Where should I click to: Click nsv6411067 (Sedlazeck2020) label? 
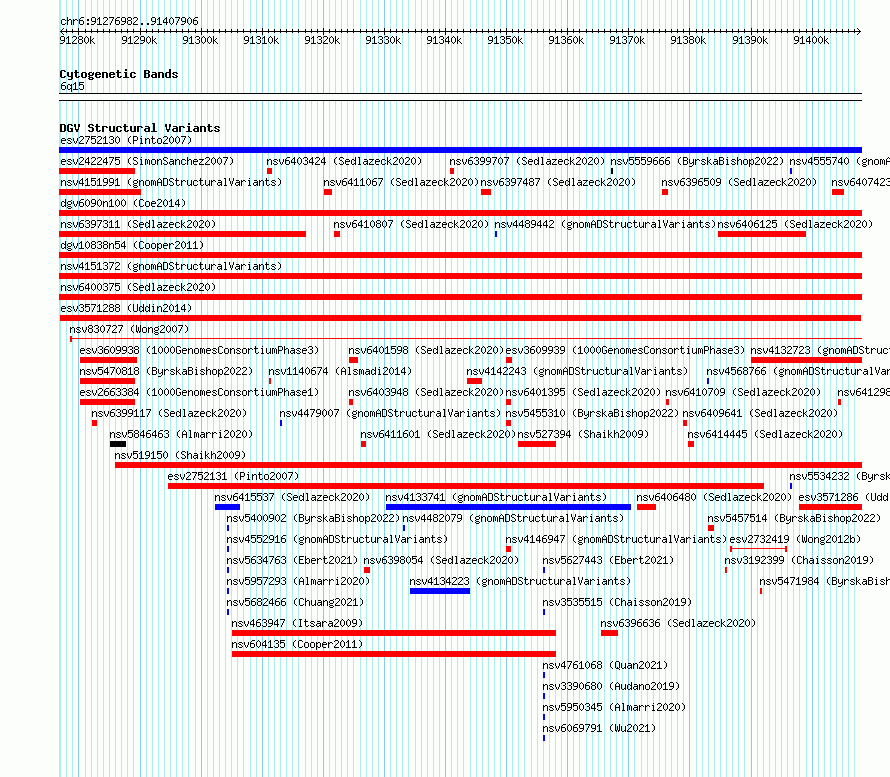pos(401,182)
